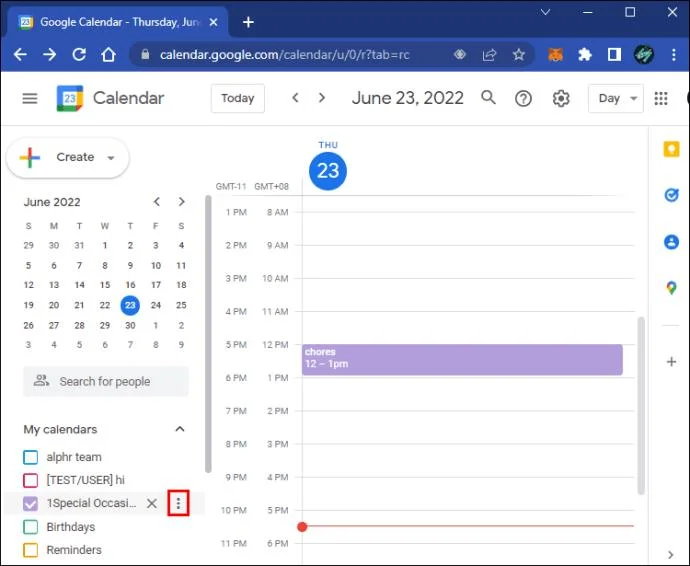Get add-ons with the plus icon
This screenshot has height=566, width=690.
click(671, 362)
